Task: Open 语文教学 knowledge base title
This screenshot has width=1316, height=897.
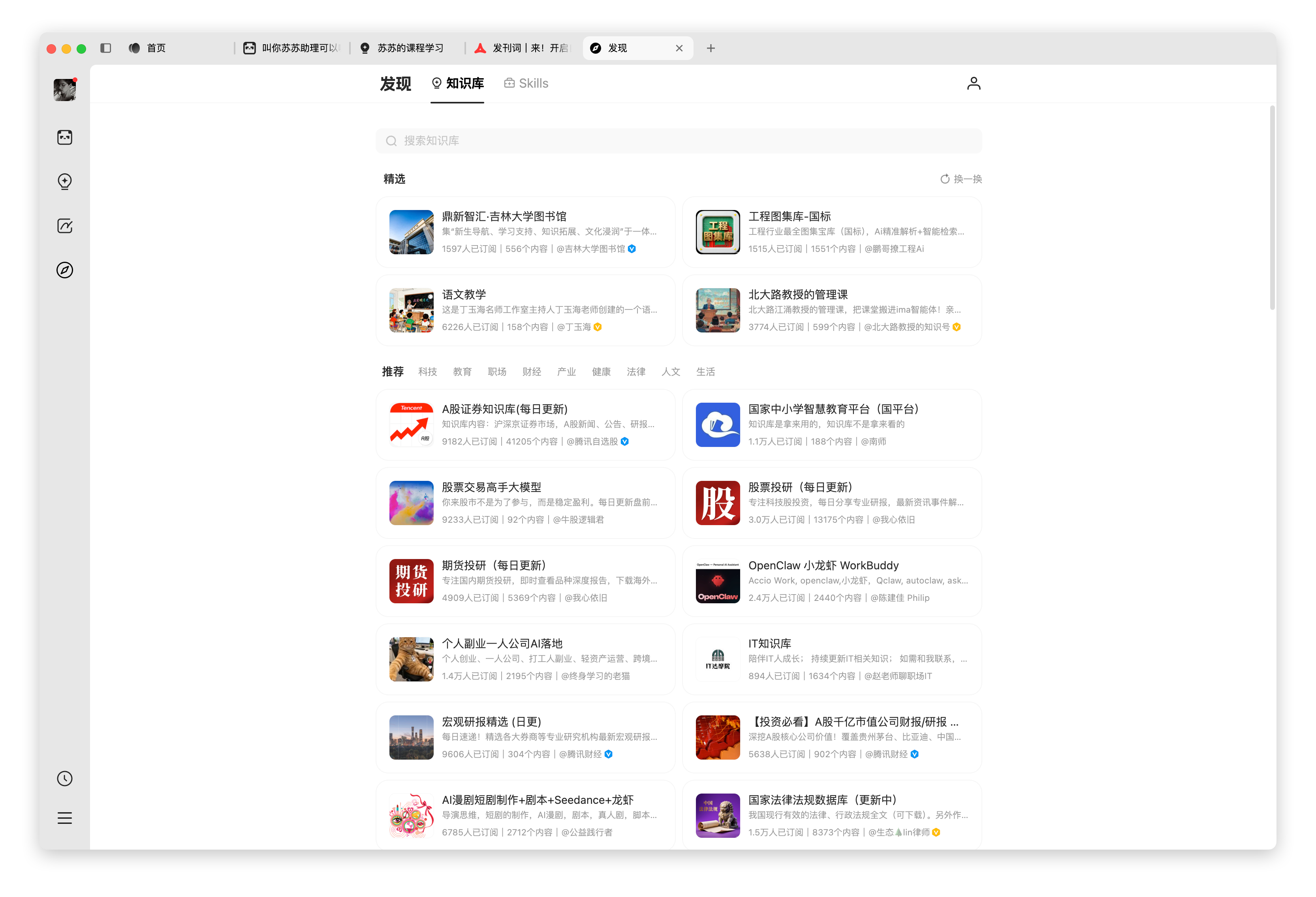Action: [x=464, y=294]
